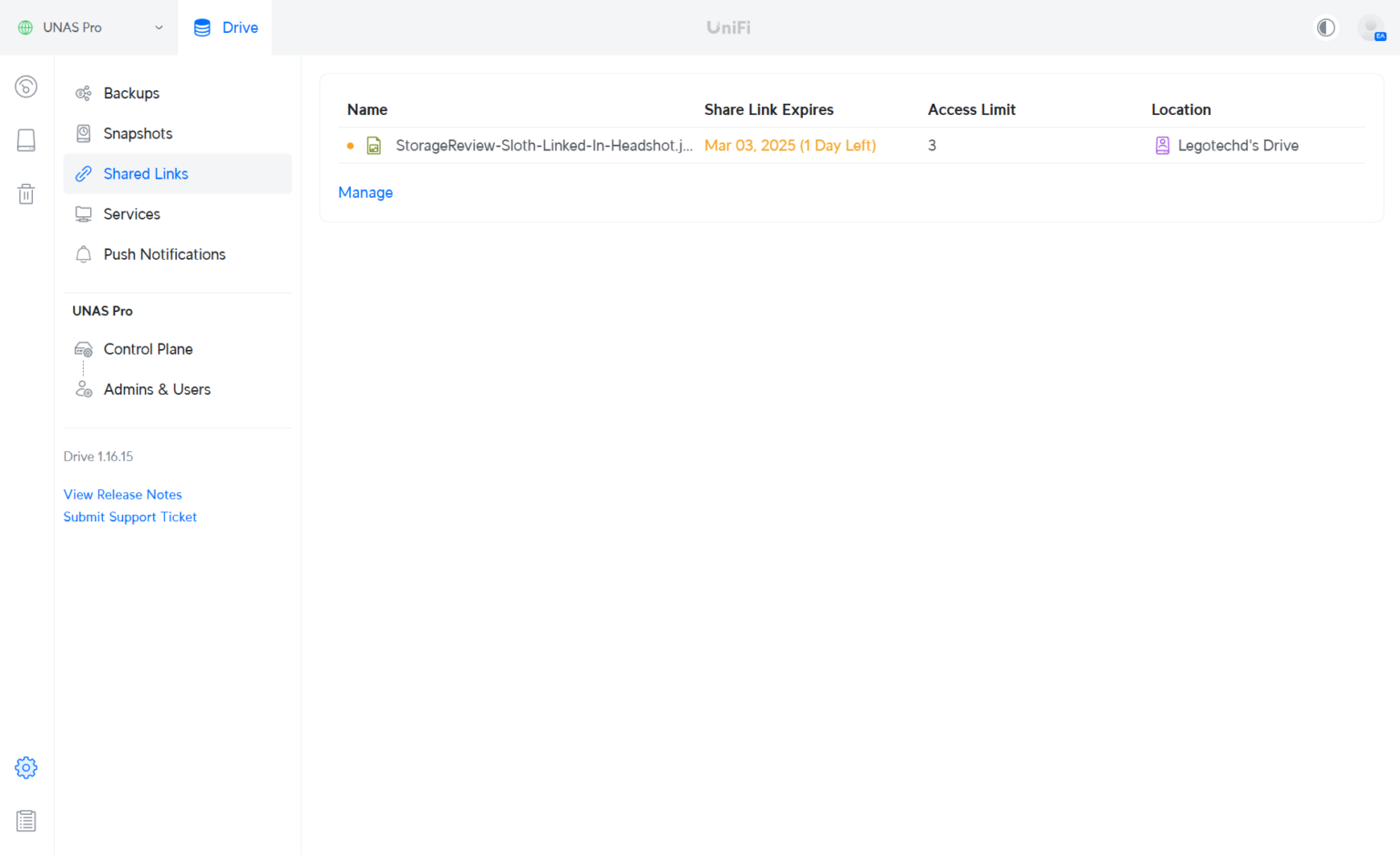Click the Control Plane icon

pyautogui.click(x=83, y=349)
